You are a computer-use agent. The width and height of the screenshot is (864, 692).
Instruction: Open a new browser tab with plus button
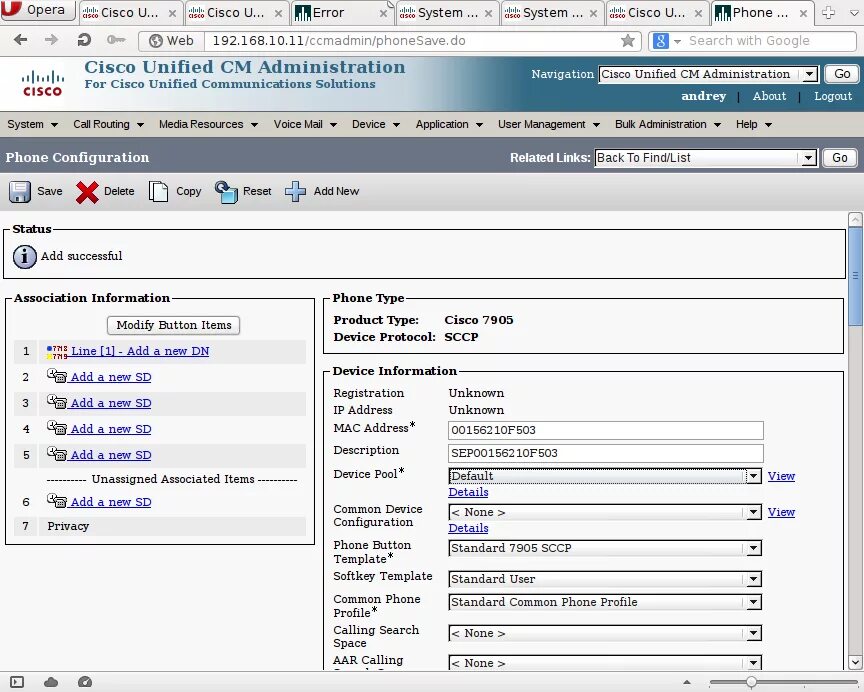(x=828, y=13)
